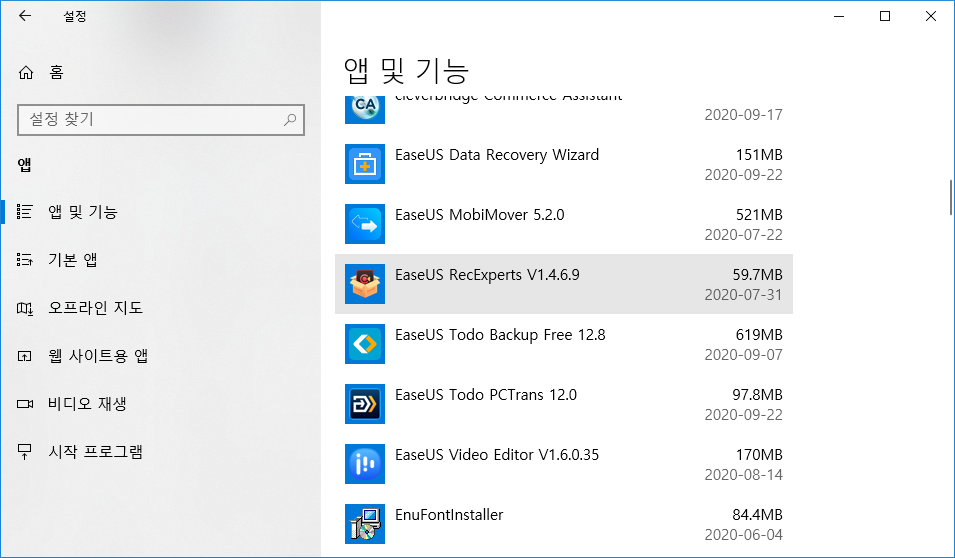Click the search magnifier icon
Viewport: 955px width, 558px height.
pos(291,119)
